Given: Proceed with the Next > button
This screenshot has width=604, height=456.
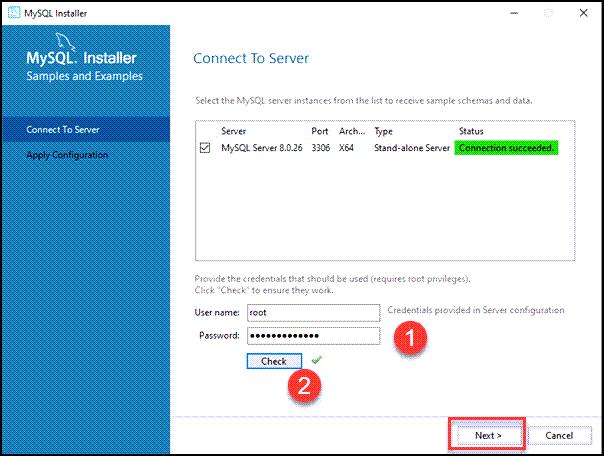Looking at the screenshot, I should coord(486,436).
